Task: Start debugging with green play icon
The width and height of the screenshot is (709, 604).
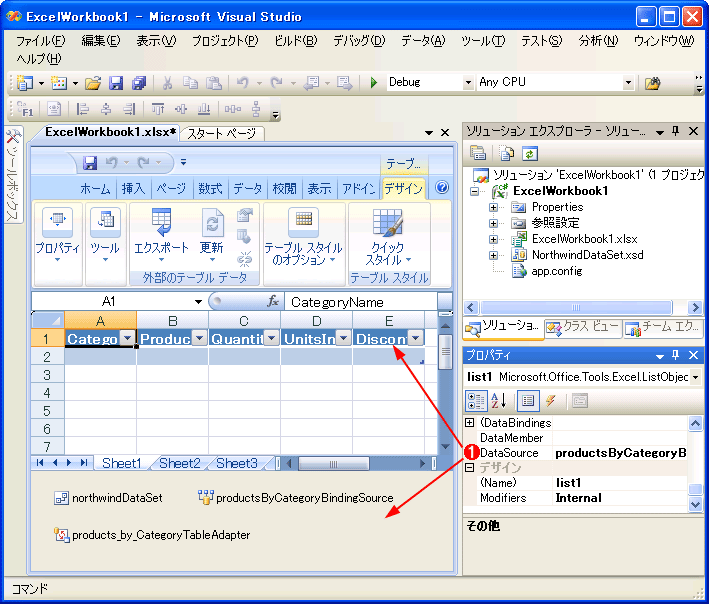Action: click(x=373, y=82)
